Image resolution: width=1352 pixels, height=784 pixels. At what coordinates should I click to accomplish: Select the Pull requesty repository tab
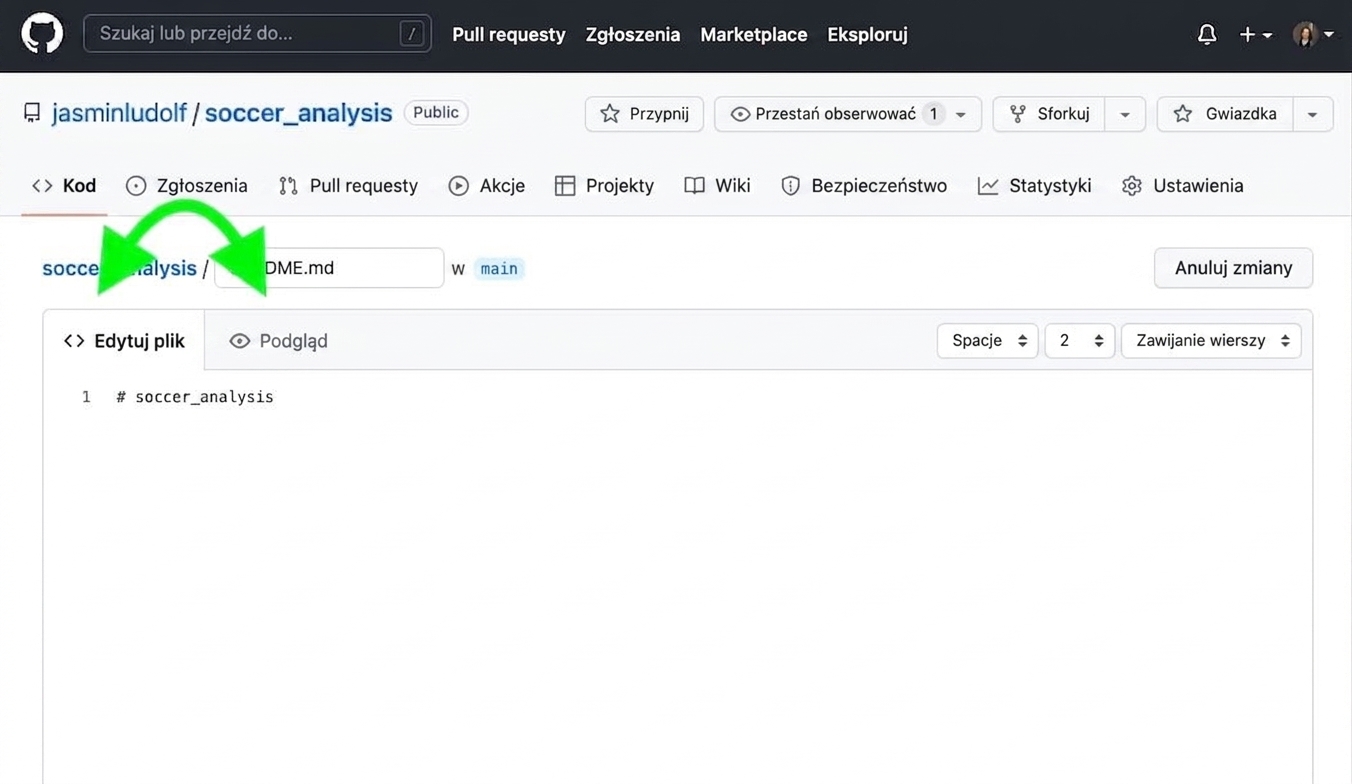pos(348,186)
